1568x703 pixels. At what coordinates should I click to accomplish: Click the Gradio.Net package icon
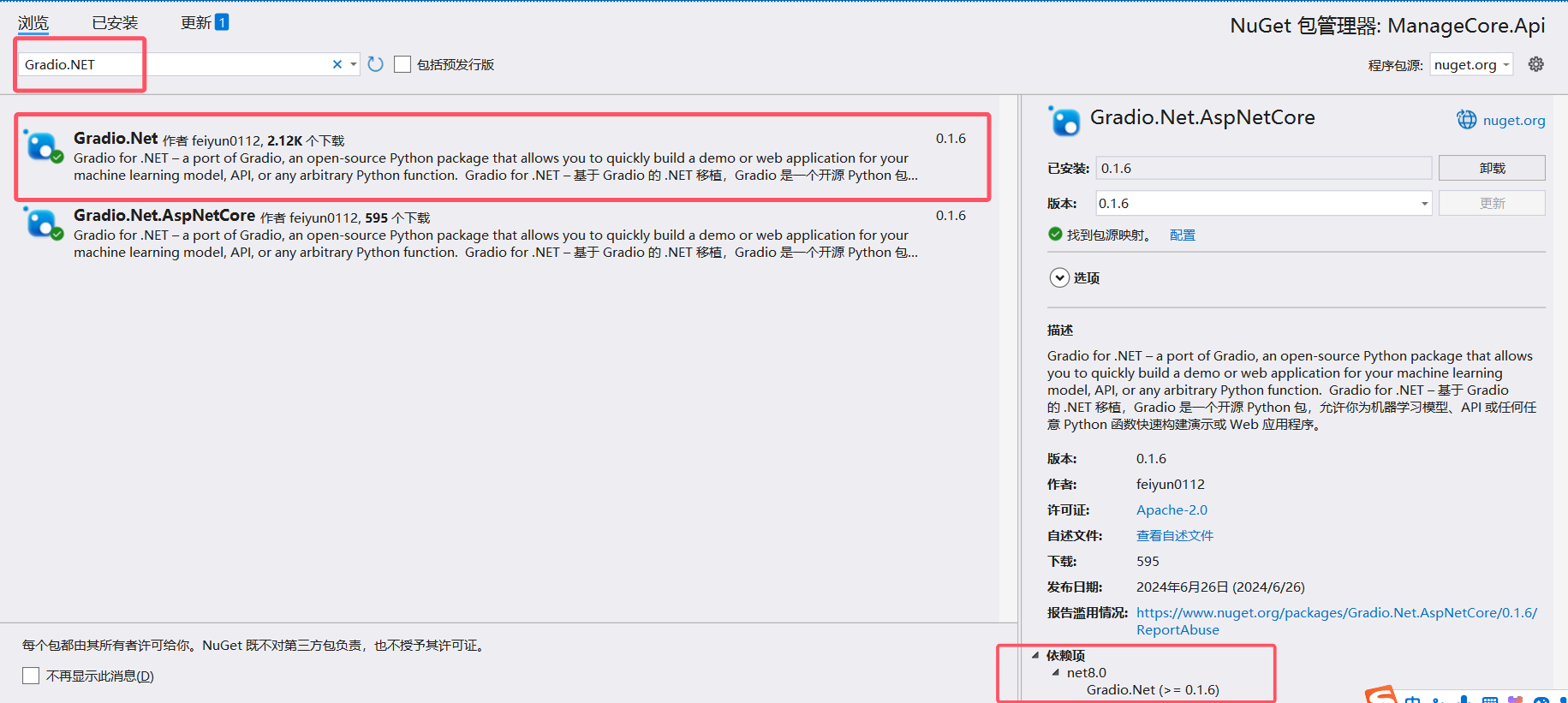(x=43, y=146)
